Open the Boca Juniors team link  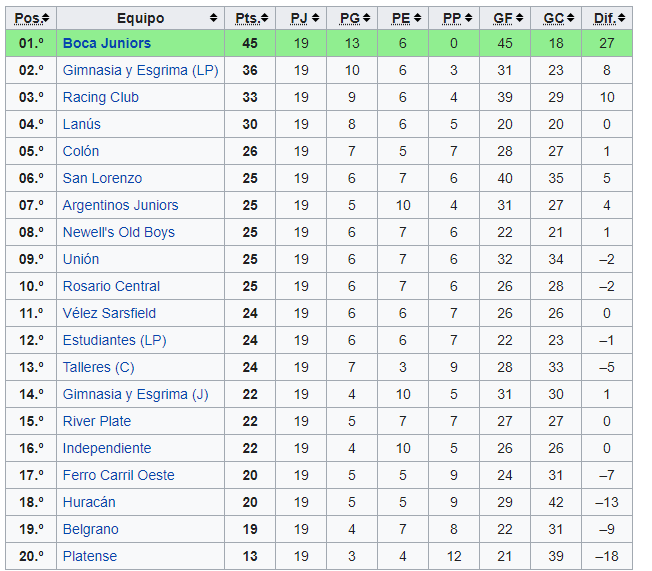coord(107,43)
